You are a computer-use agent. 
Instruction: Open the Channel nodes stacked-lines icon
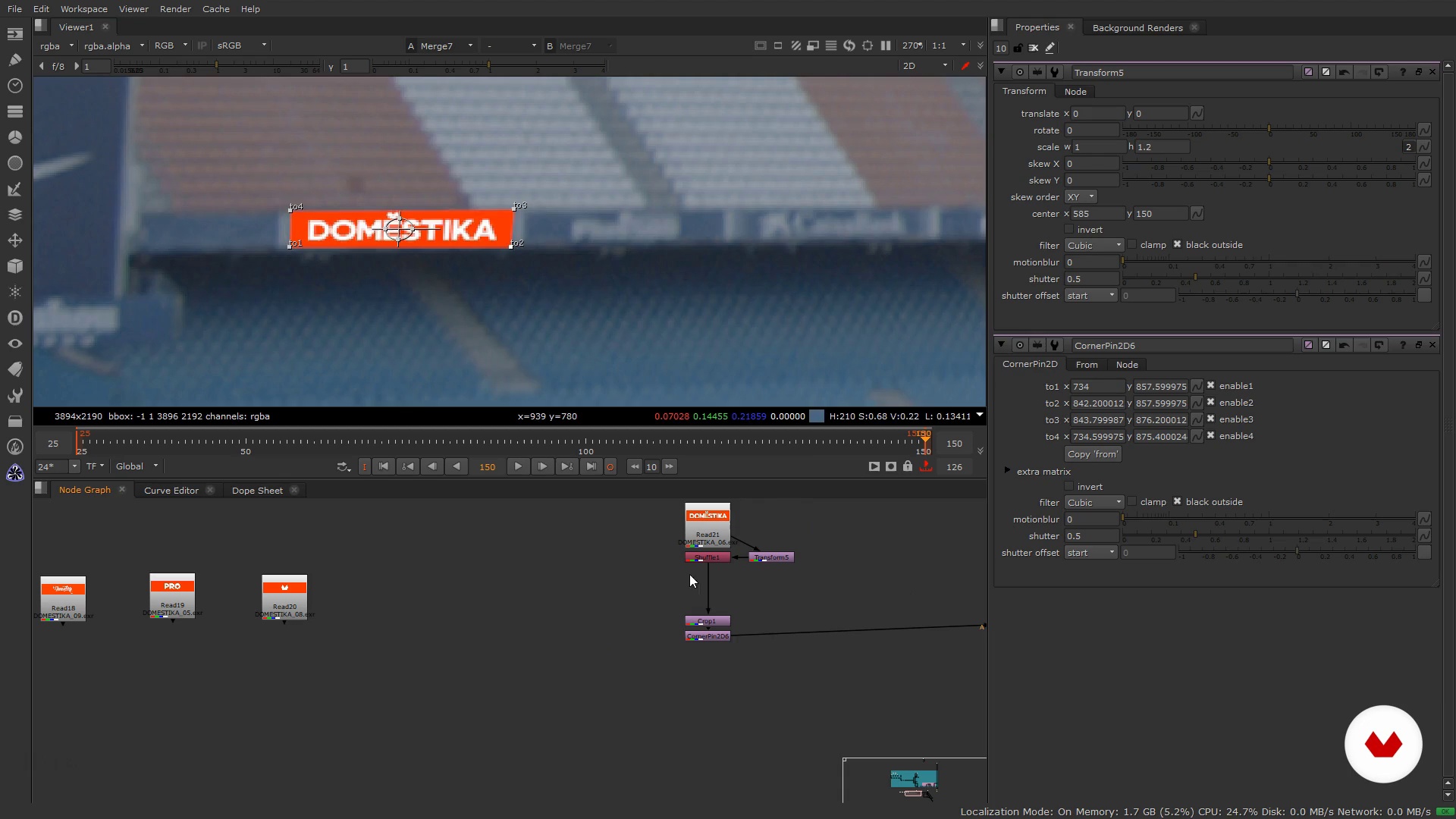[14, 111]
